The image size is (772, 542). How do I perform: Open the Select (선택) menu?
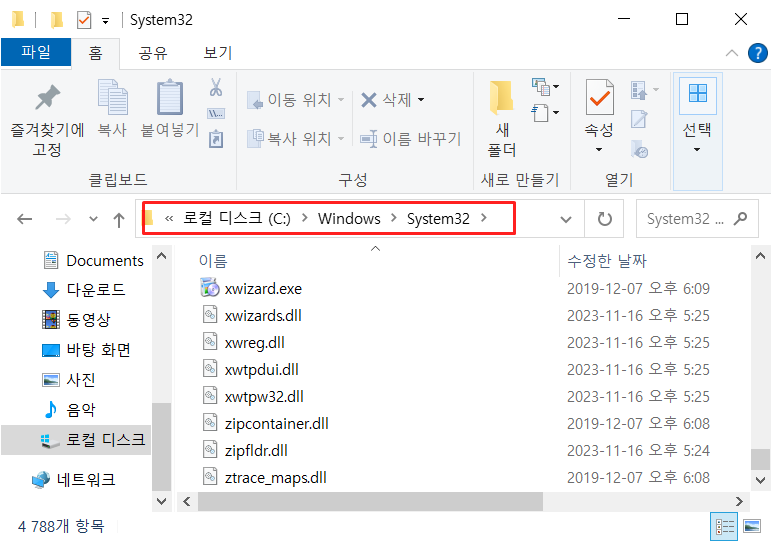(x=697, y=131)
